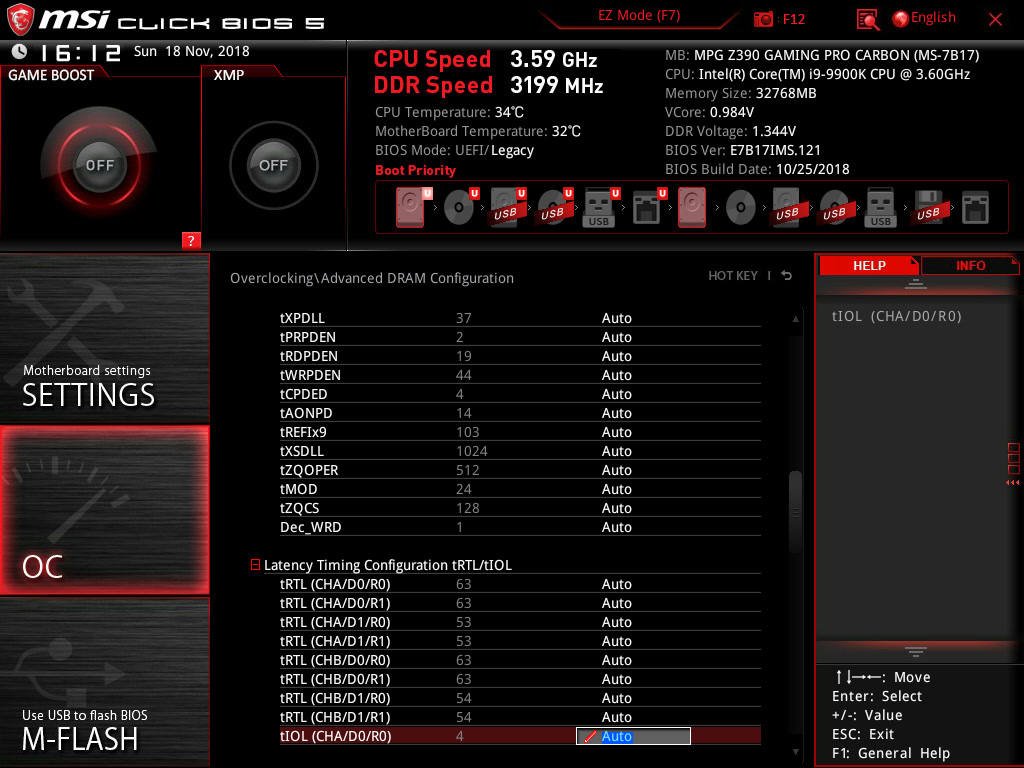Image resolution: width=1024 pixels, height=768 pixels.
Task: Change language via English globe icon
Action: (923, 18)
